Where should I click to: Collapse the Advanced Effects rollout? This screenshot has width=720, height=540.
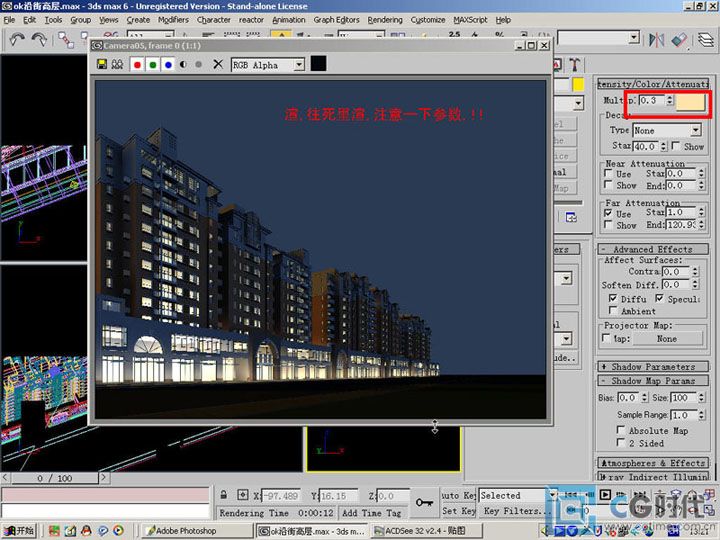[x=652, y=249]
